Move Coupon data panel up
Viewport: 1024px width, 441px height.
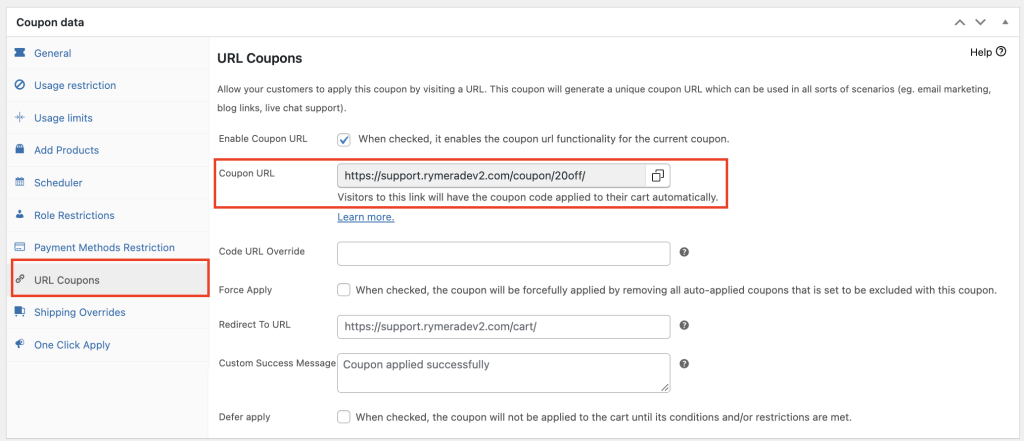(959, 22)
